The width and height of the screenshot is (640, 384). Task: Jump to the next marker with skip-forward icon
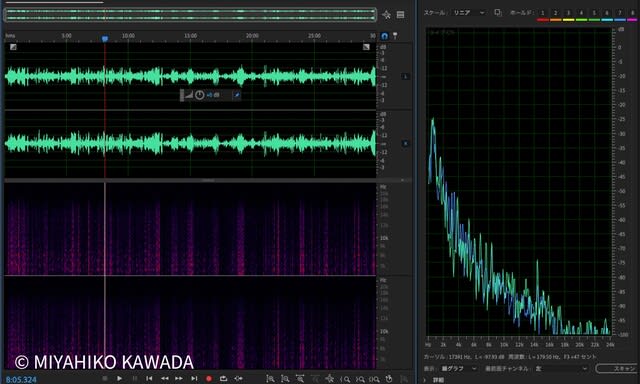click(x=194, y=378)
